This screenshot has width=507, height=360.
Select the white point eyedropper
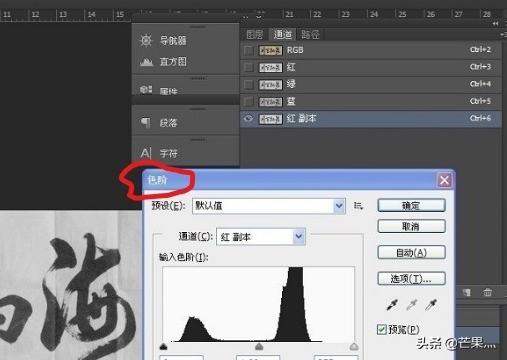[x=431, y=304]
